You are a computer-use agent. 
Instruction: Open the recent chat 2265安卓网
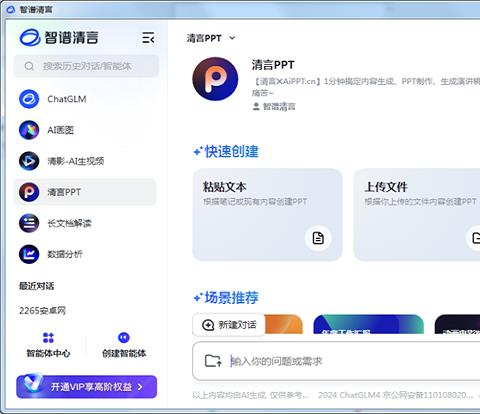(x=42, y=311)
